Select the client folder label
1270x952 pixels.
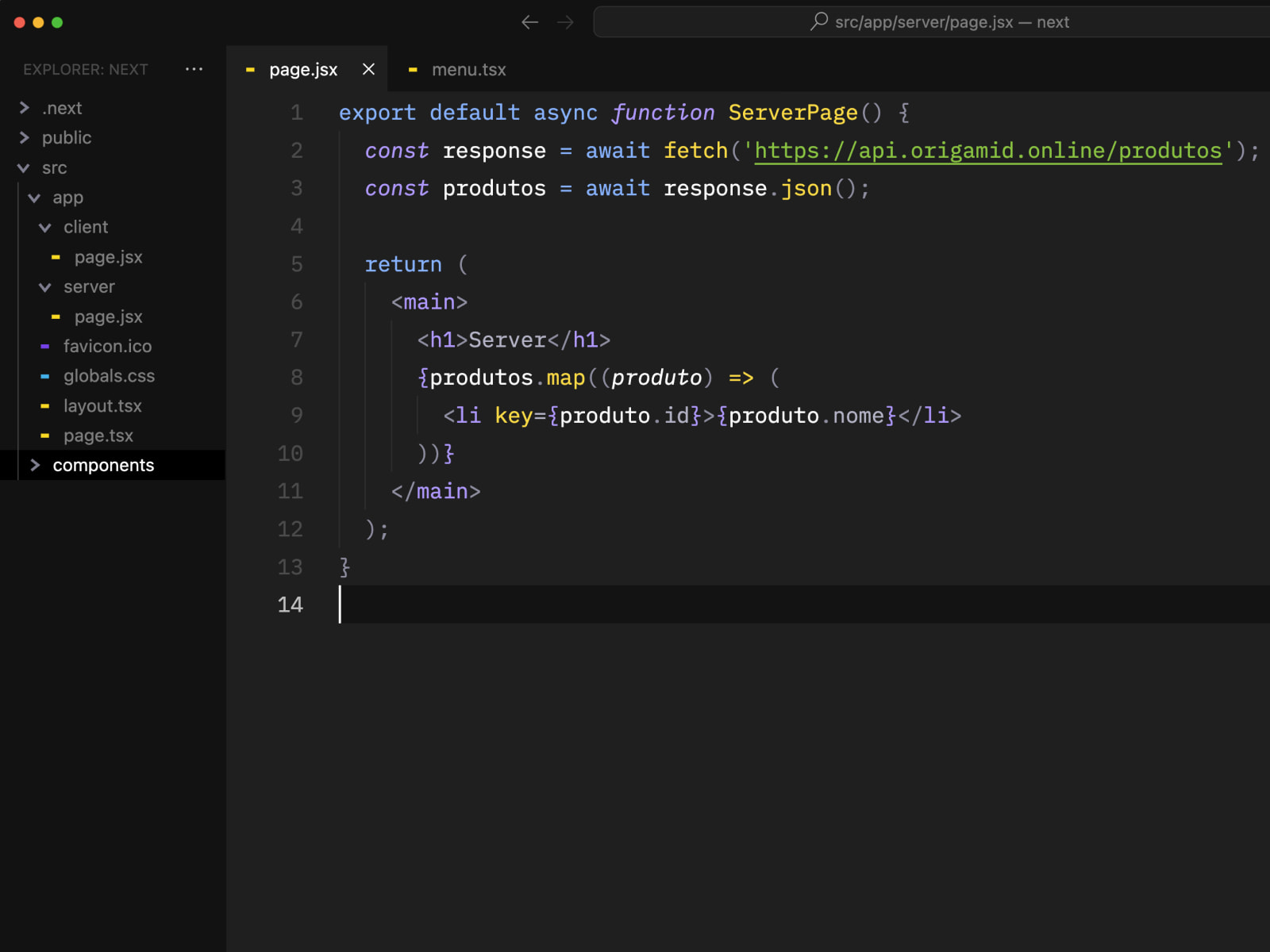86,227
